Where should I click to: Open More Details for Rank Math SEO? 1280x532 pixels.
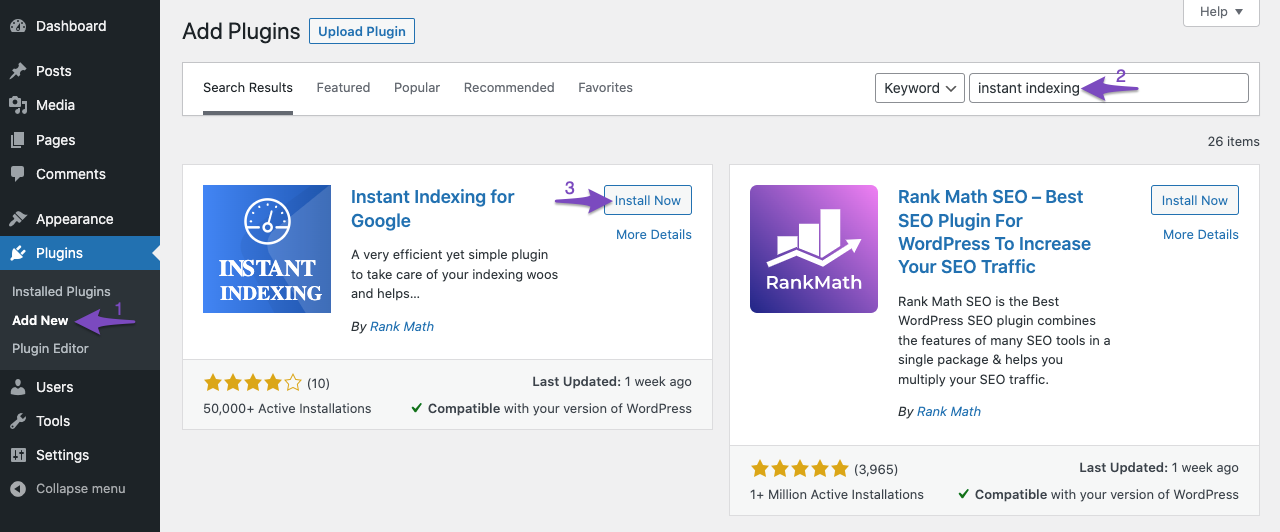(x=1201, y=235)
